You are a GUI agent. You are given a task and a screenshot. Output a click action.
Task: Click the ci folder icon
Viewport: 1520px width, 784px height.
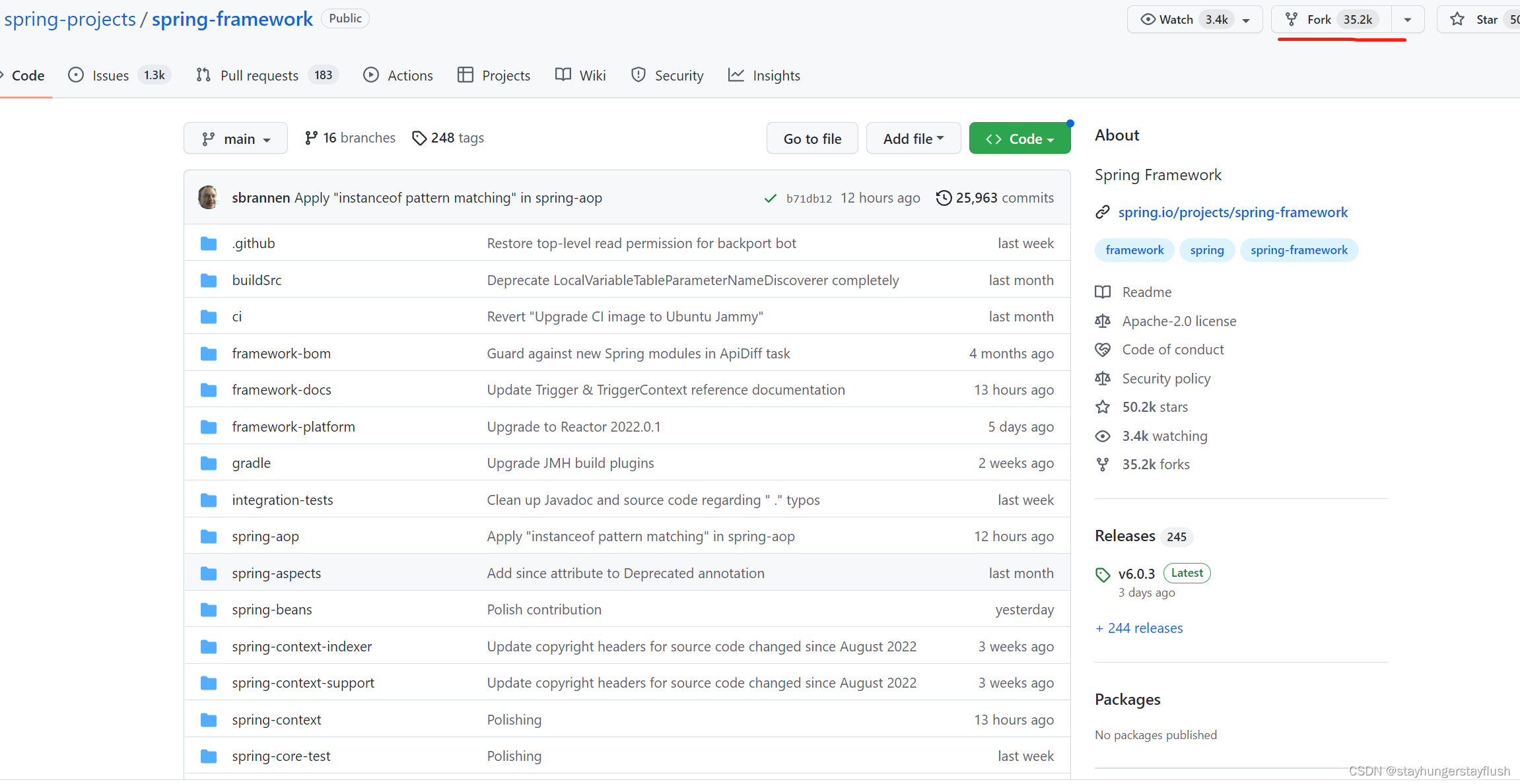(209, 317)
